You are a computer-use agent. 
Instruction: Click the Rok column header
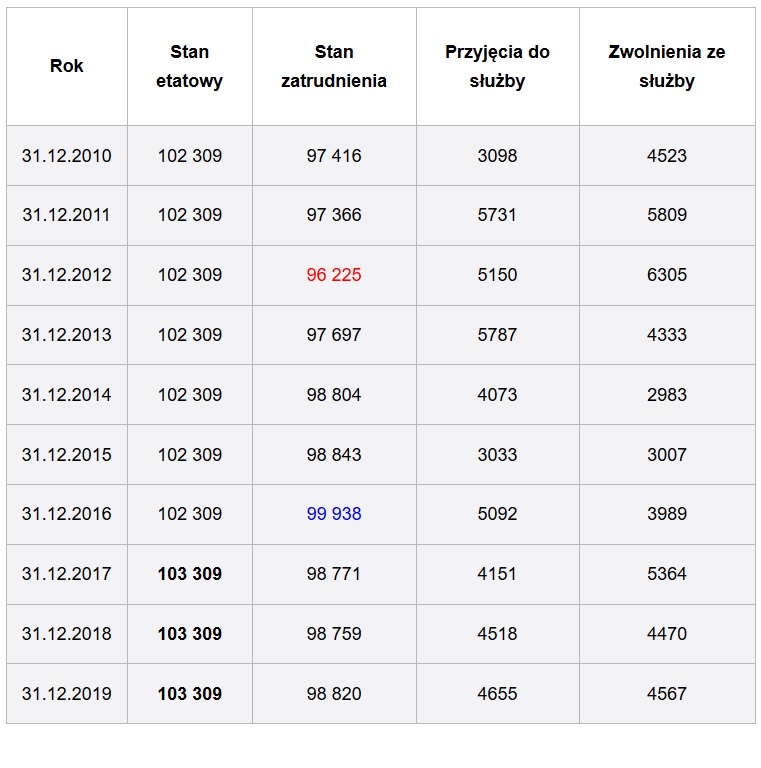67,66
